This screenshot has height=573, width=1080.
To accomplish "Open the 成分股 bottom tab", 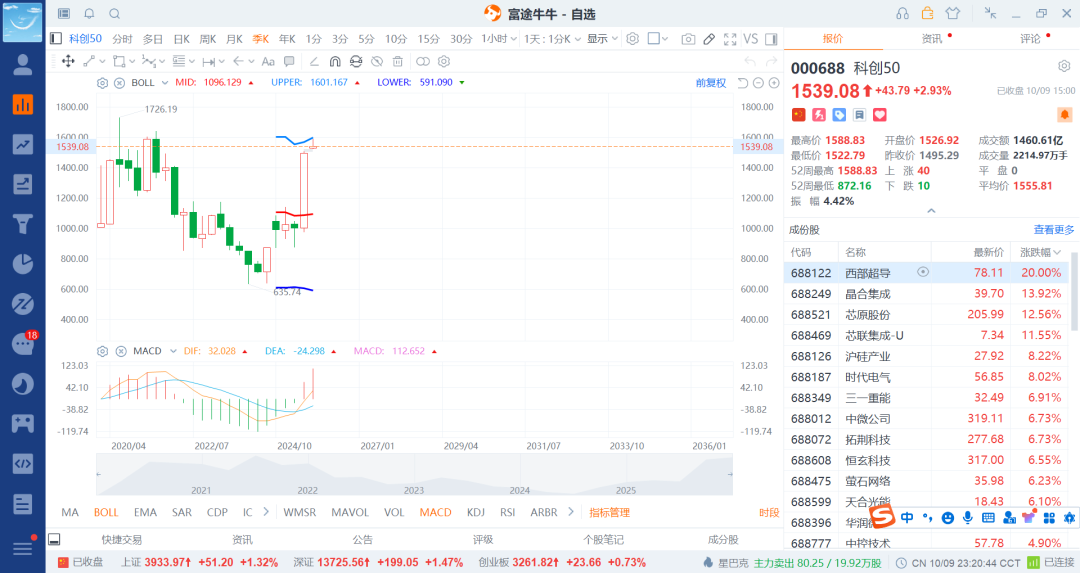I will pos(723,539).
